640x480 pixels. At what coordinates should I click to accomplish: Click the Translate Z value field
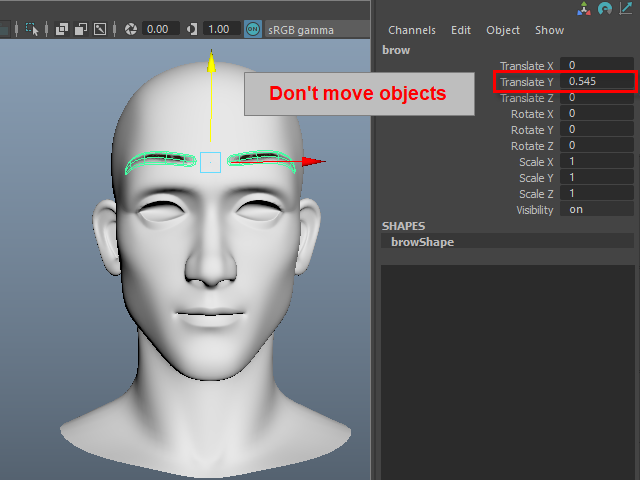(x=597, y=98)
